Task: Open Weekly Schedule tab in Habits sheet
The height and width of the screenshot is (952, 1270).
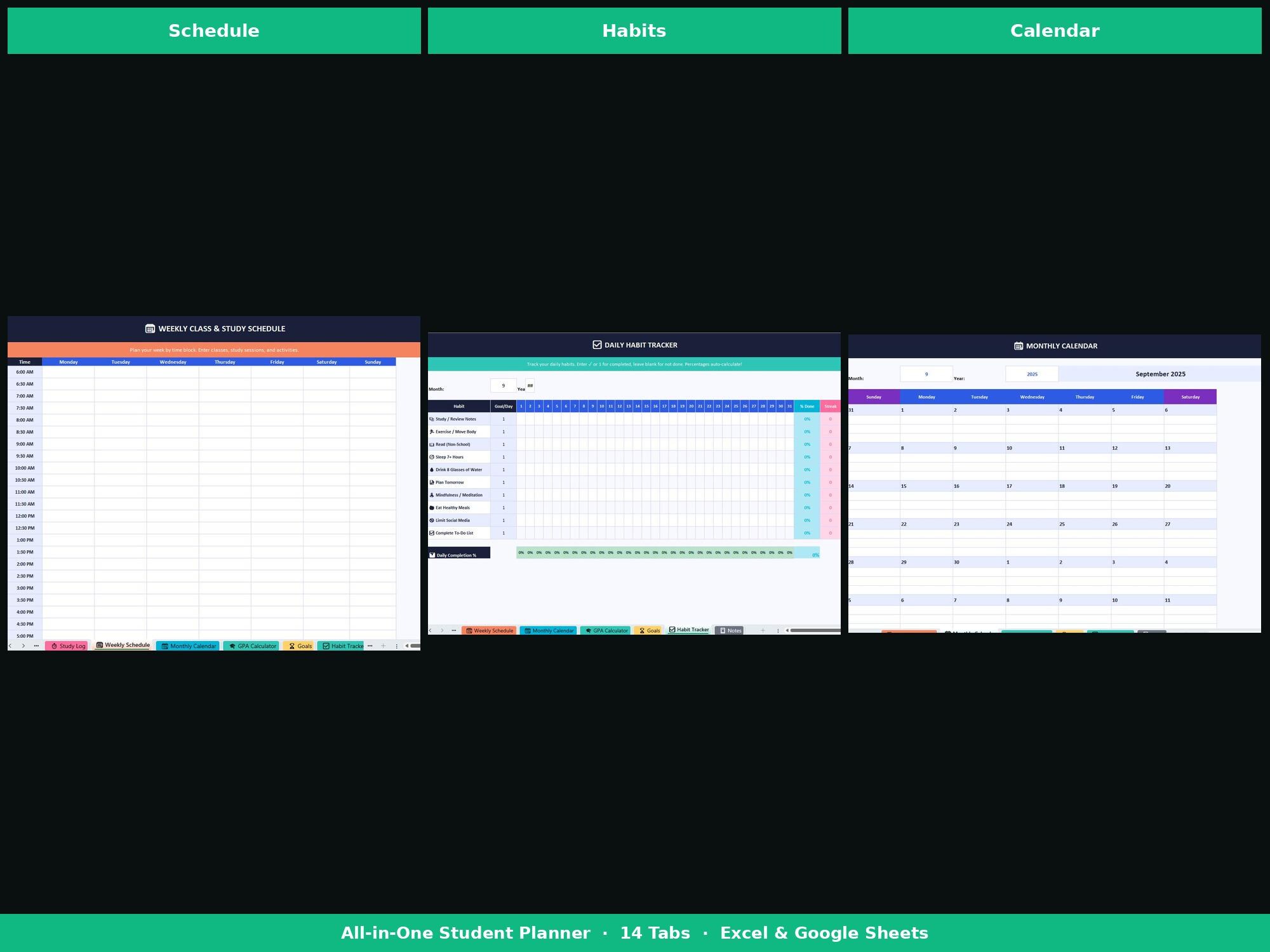Action: [x=489, y=630]
